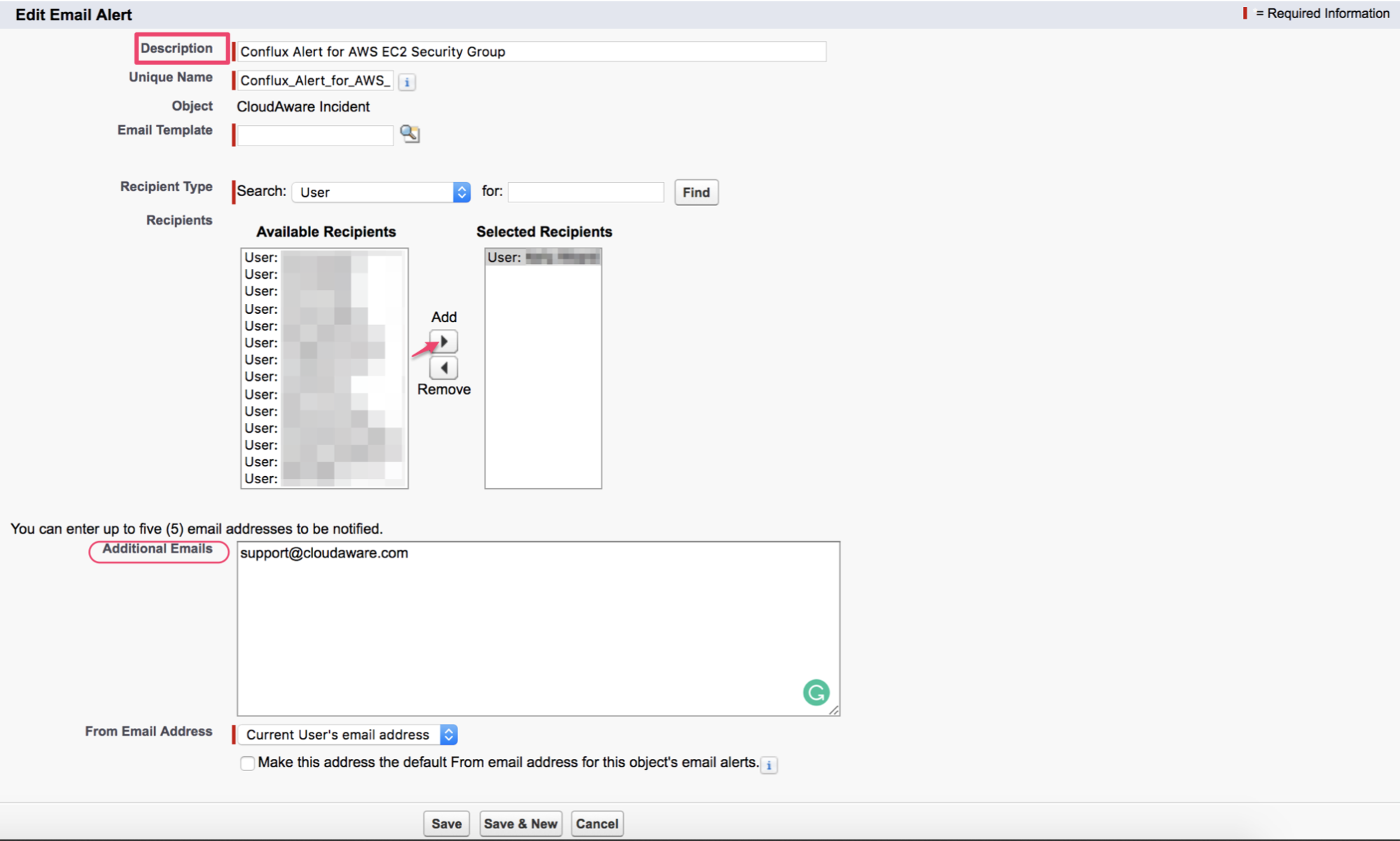Expand the From Email Address dropdown
Viewport: 1400px width, 841px height.
point(348,735)
